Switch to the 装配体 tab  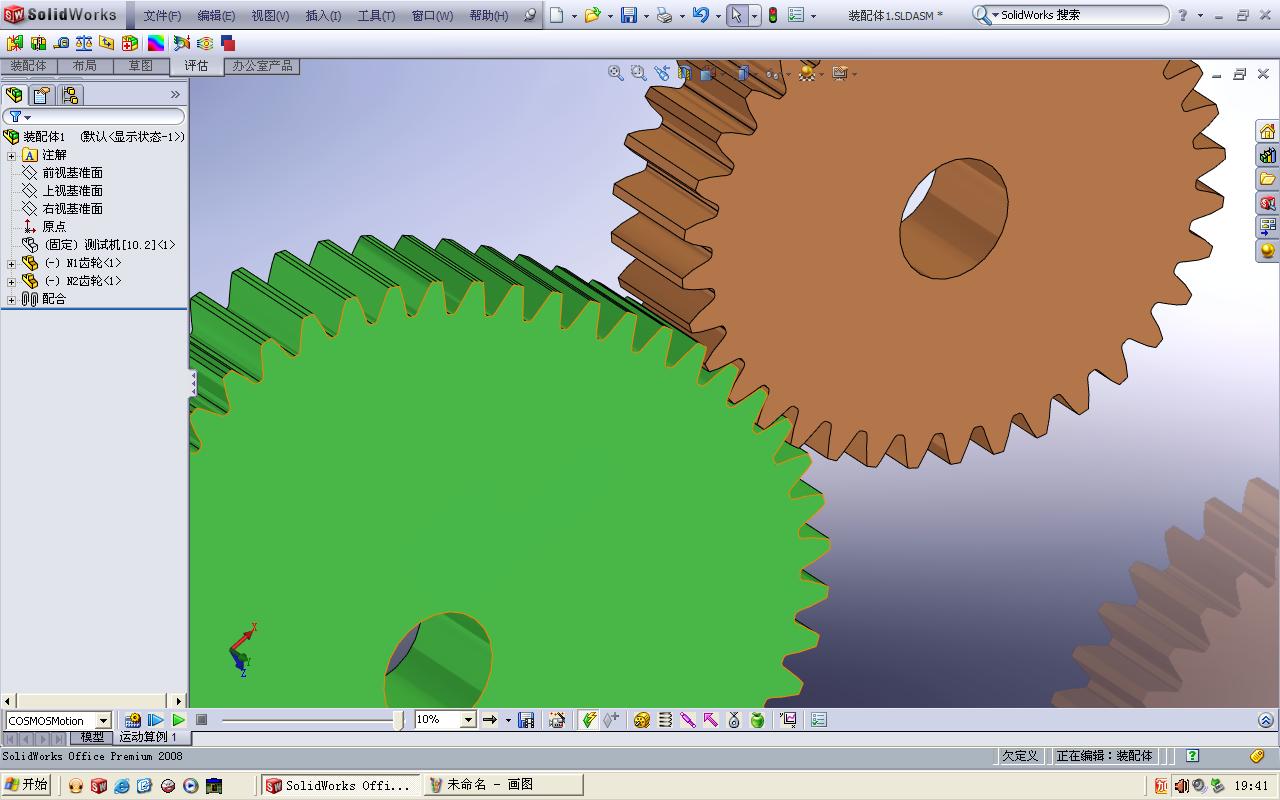pos(28,66)
